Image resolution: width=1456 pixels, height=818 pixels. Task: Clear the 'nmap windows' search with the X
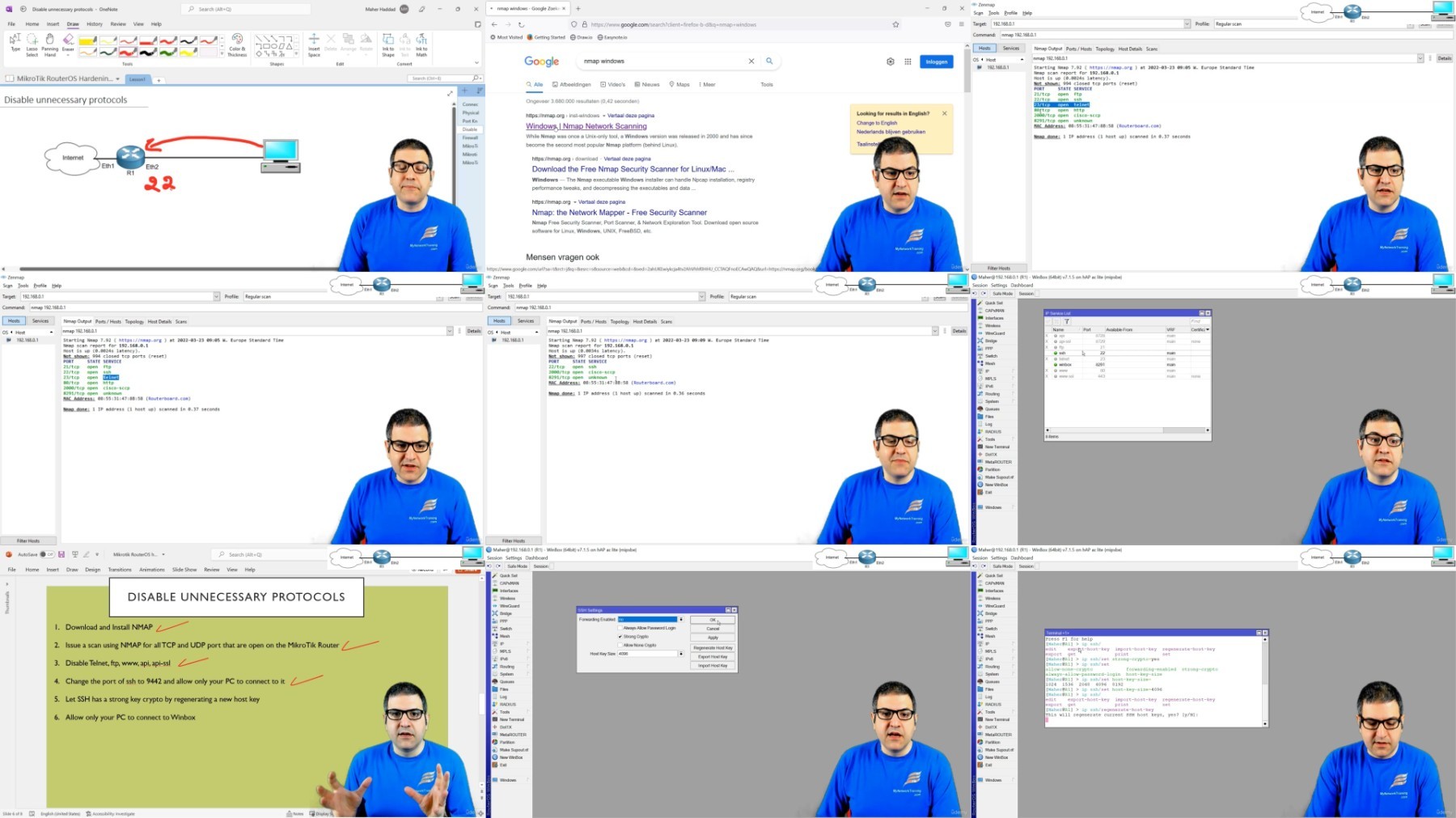click(751, 61)
